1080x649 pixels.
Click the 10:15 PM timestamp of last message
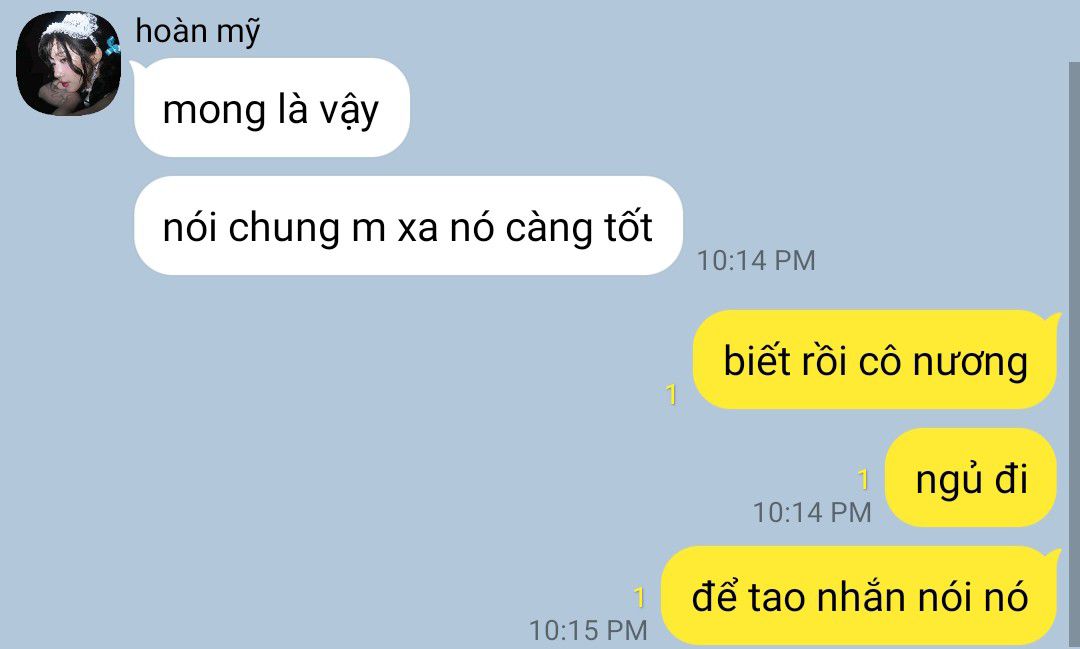tap(588, 630)
